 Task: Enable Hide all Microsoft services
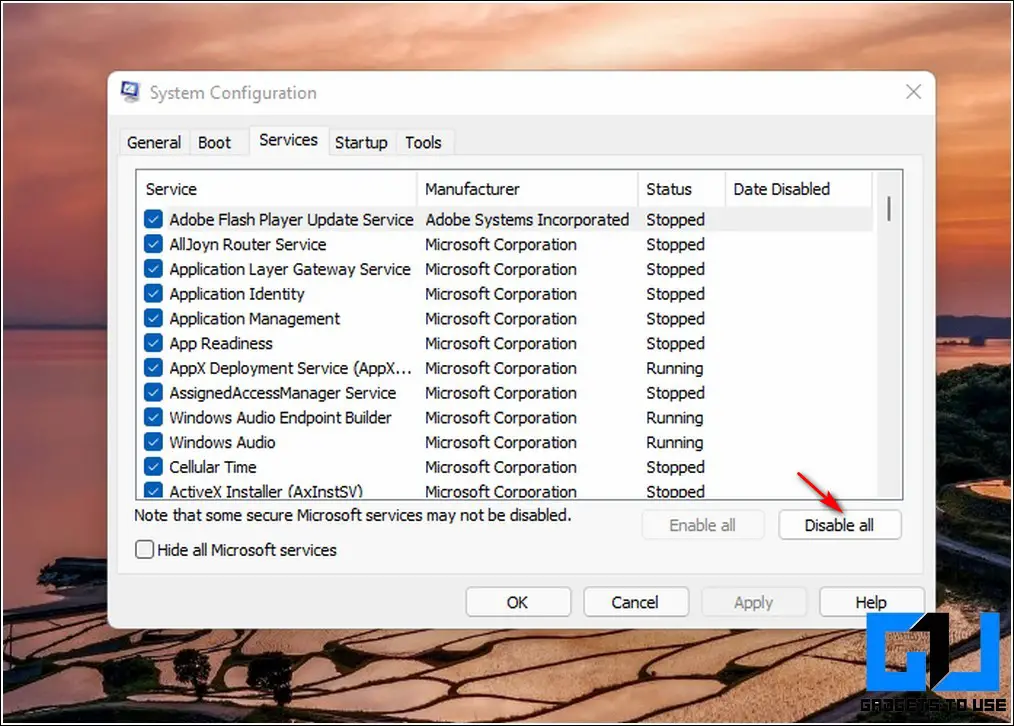coord(145,550)
